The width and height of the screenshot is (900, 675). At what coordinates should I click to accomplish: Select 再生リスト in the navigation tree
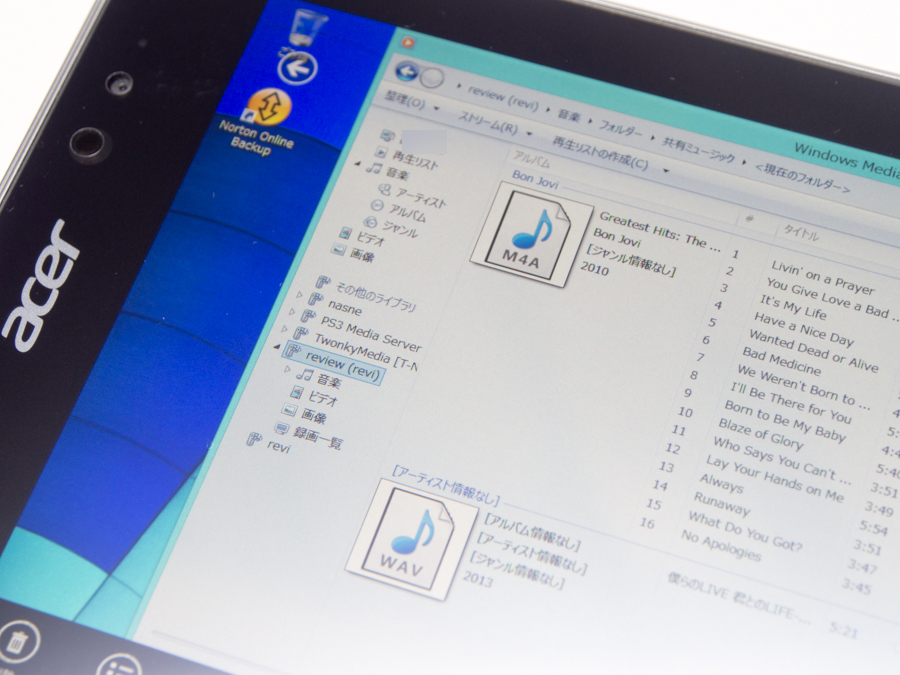pyautogui.click(x=415, y=160)
